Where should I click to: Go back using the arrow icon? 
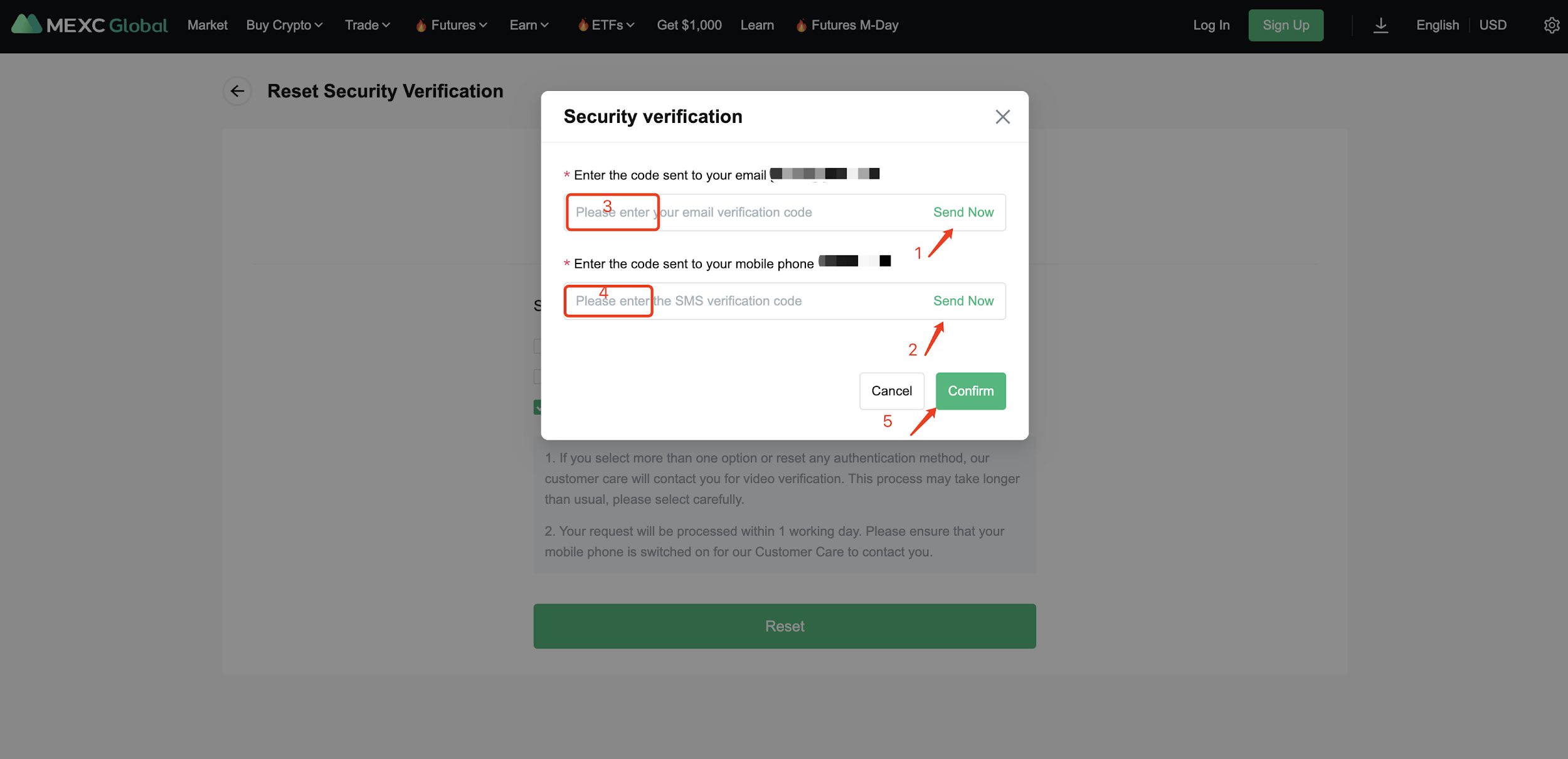tap(237, 92)
